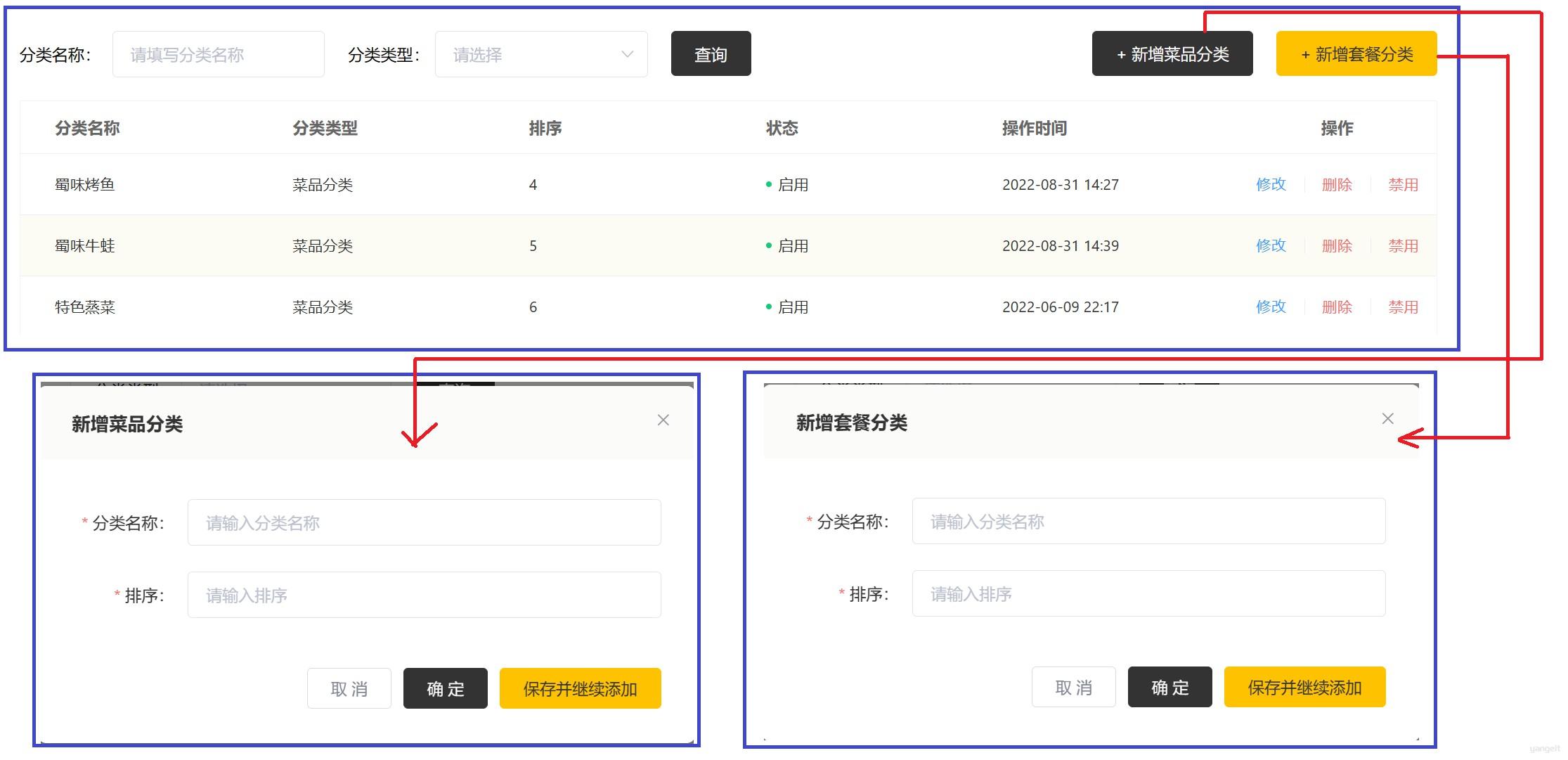Click the 特色蒸菜 category name cell
Viewport: 1568px width, 760px height.
click(x=85, y=307)
